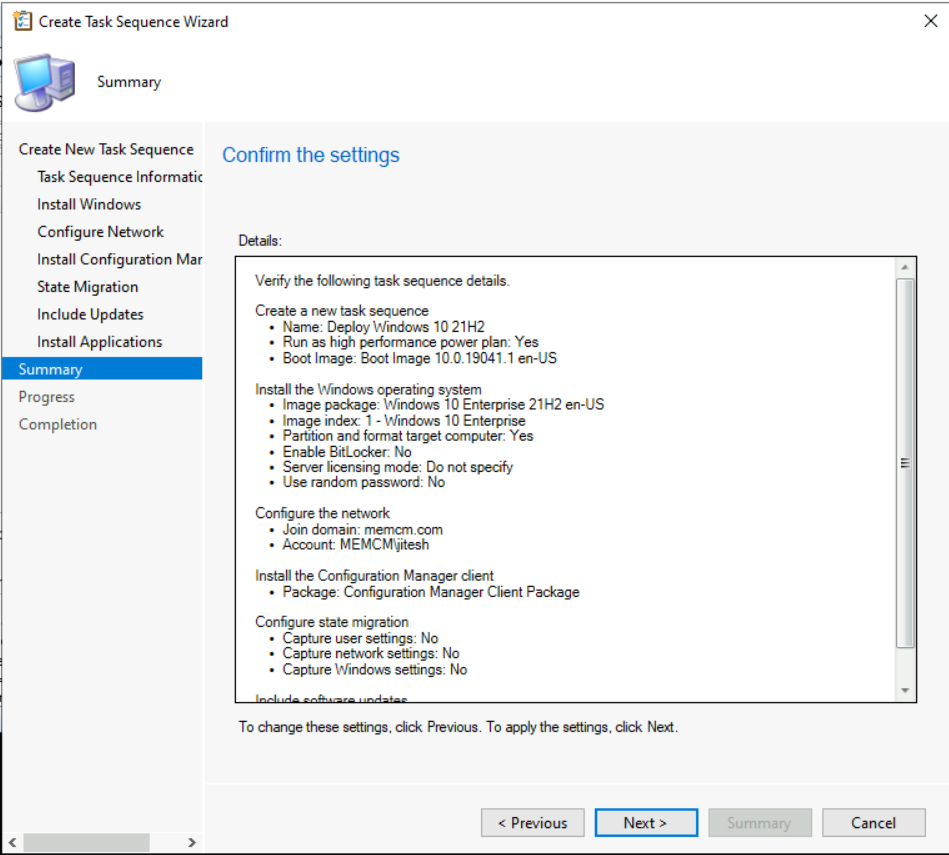
Task: Select Create New Task Sequence step
Action: tap(106, 149)
